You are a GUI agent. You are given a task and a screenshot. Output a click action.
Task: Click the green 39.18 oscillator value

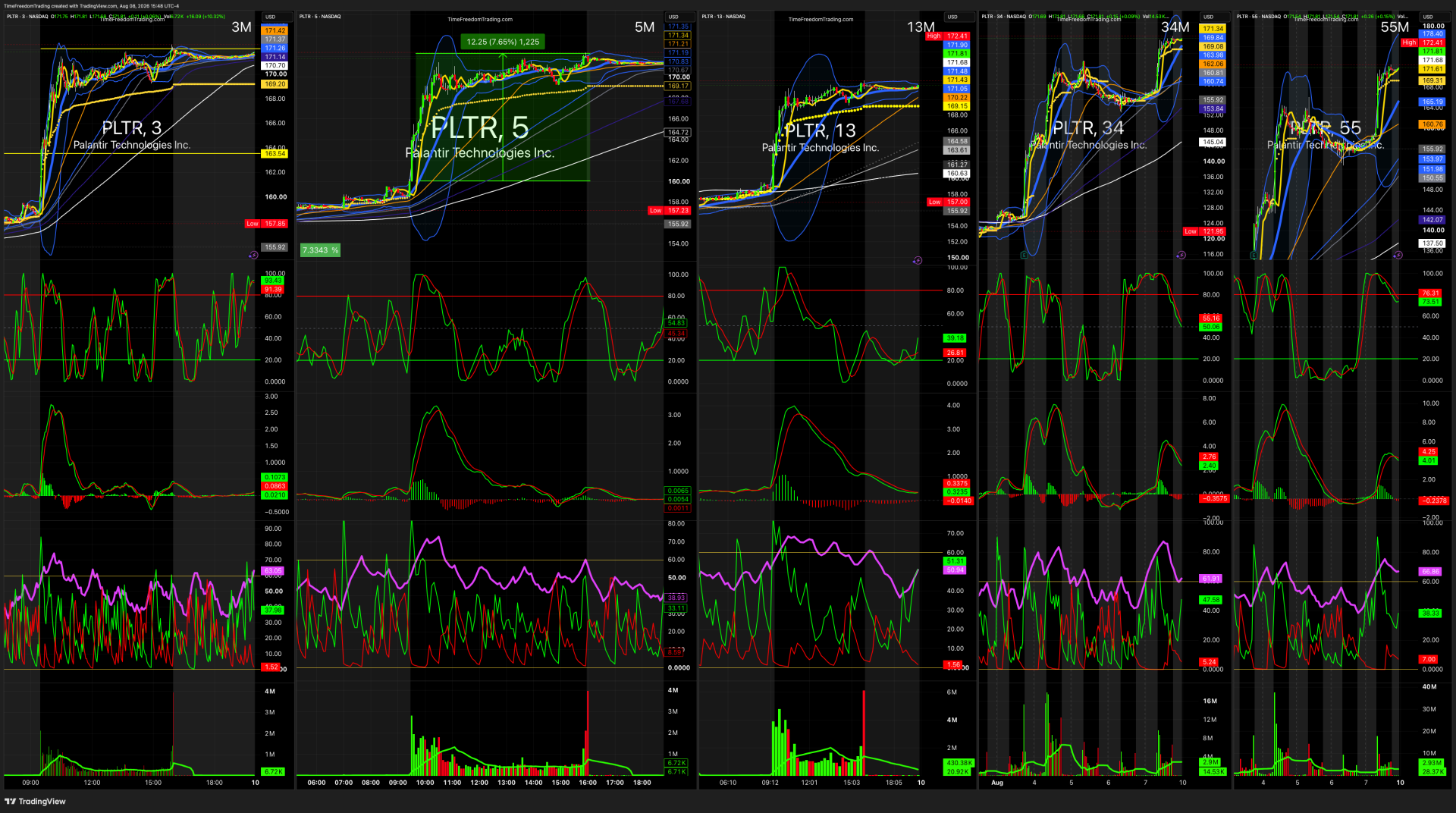[x=955, y=338]
